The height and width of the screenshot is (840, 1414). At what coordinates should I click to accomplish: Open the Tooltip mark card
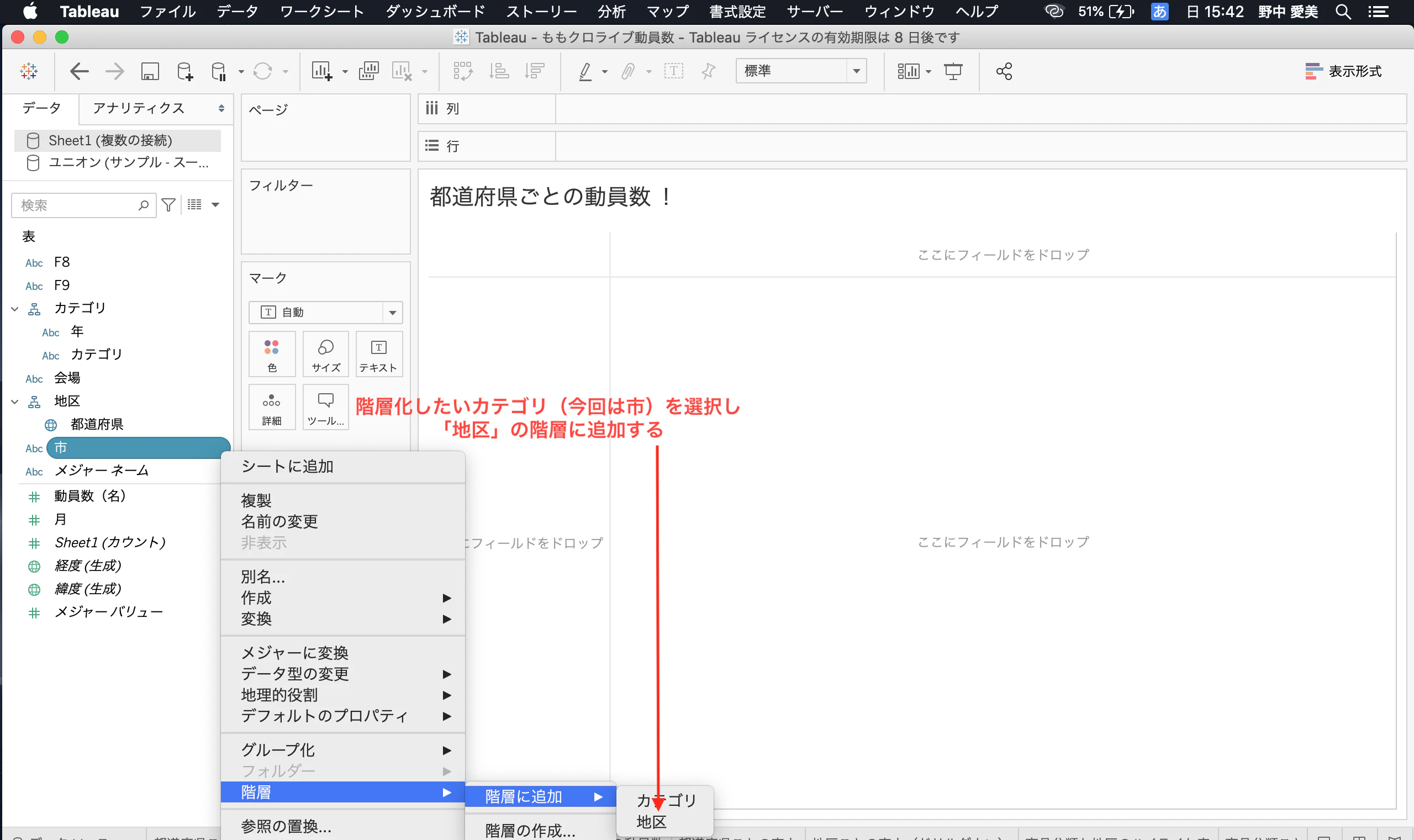coord(325,407)
